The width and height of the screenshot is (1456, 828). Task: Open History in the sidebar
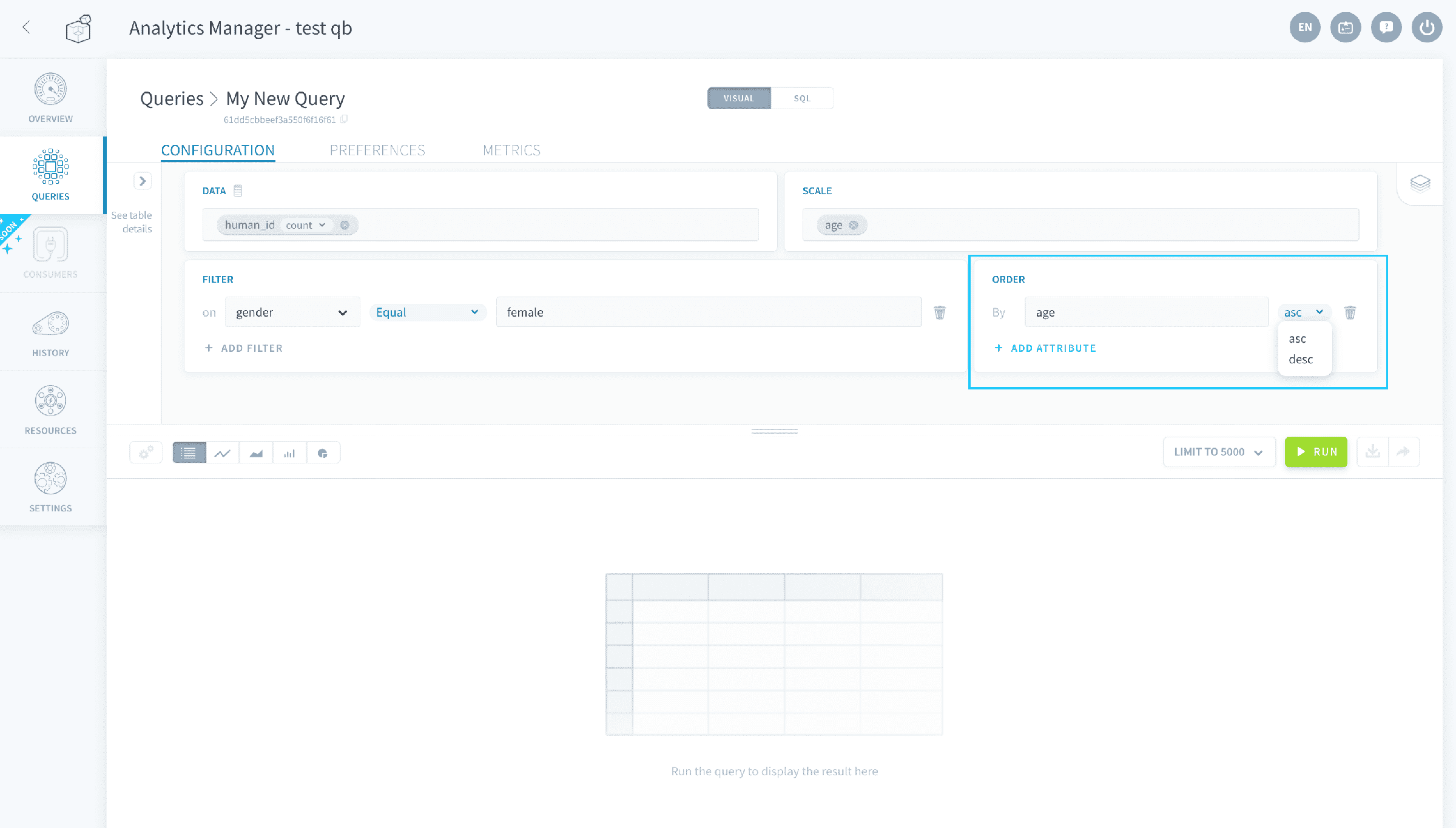click(x=51, y=332)
